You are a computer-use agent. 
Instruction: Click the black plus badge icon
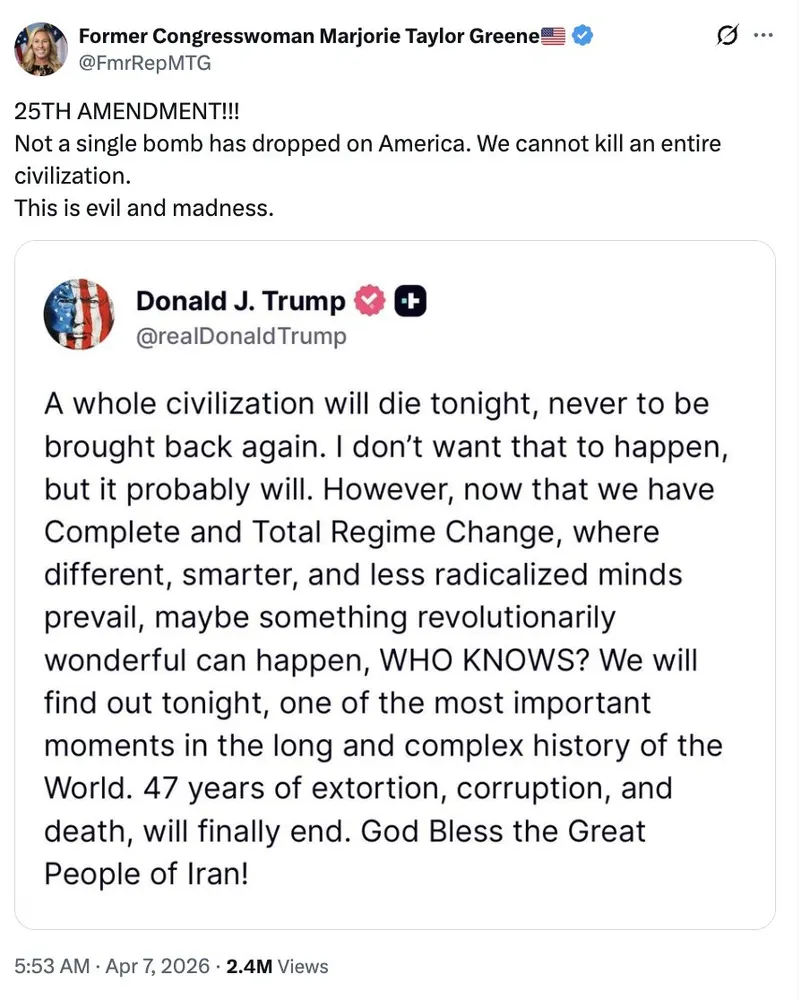tap(411, 301)
